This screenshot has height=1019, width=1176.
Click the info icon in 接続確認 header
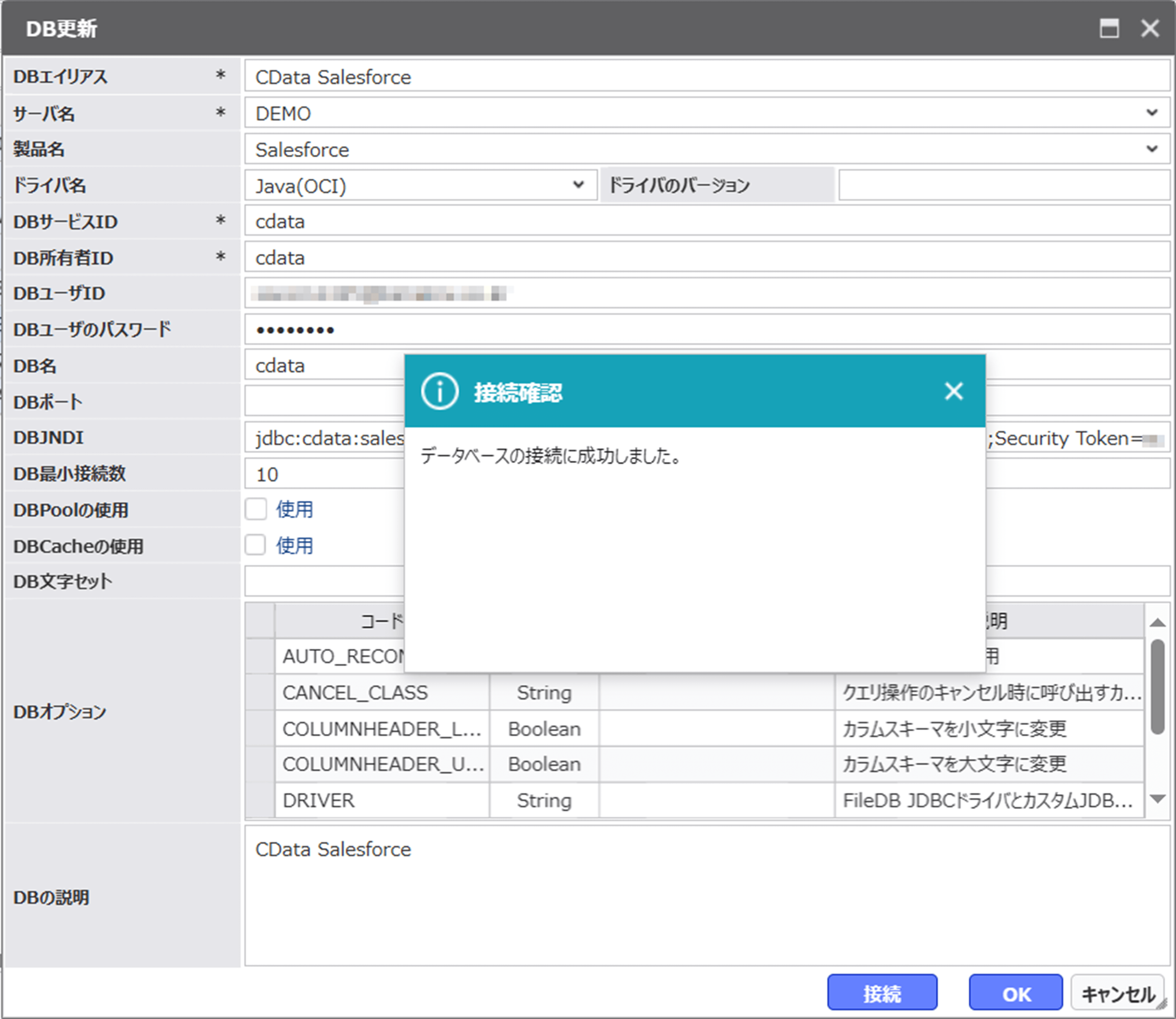click(x=439, y=391)
